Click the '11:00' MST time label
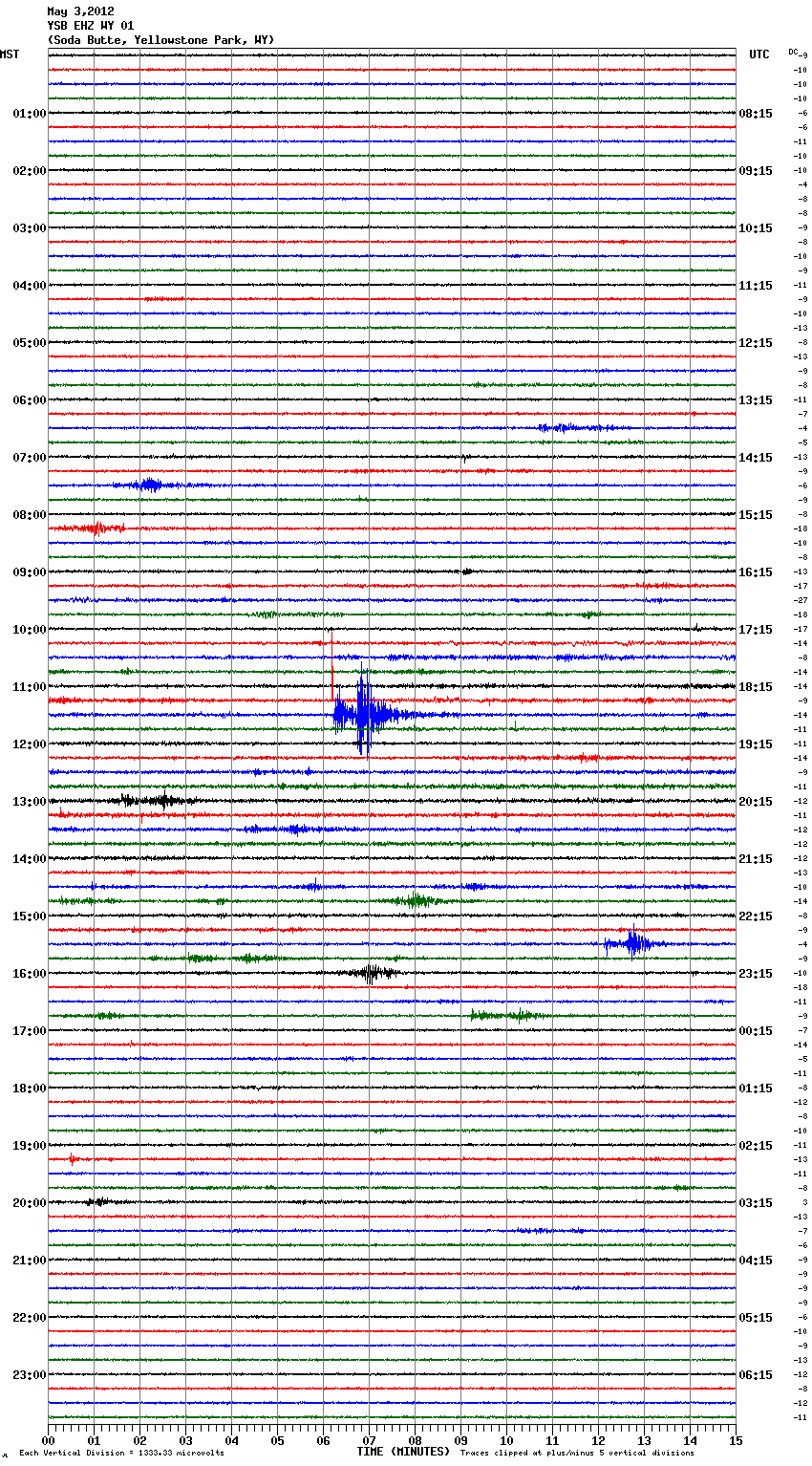Viewport: 812px width, 1466px height. 29,687
